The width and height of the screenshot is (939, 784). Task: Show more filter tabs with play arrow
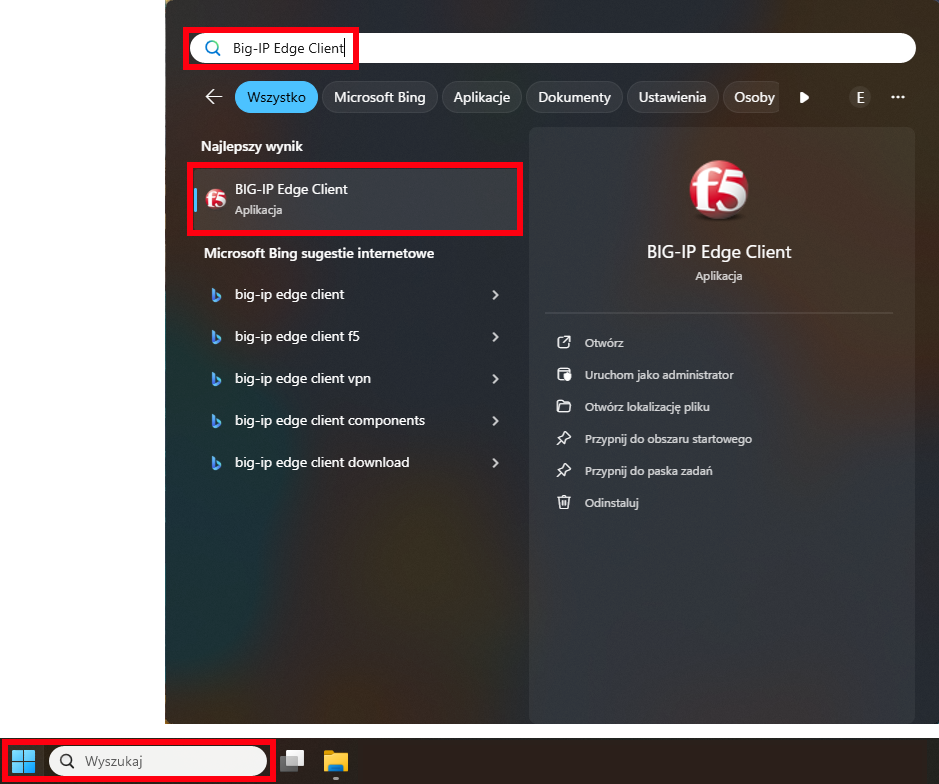pyautogui.click(x=804, y=97)
